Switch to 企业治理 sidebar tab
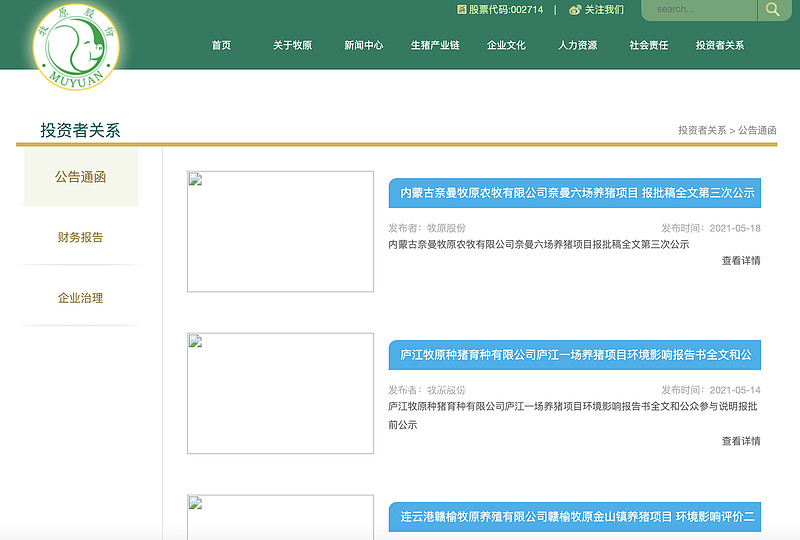The width and height of the screenshot is (800, 540). click(80, 298)
